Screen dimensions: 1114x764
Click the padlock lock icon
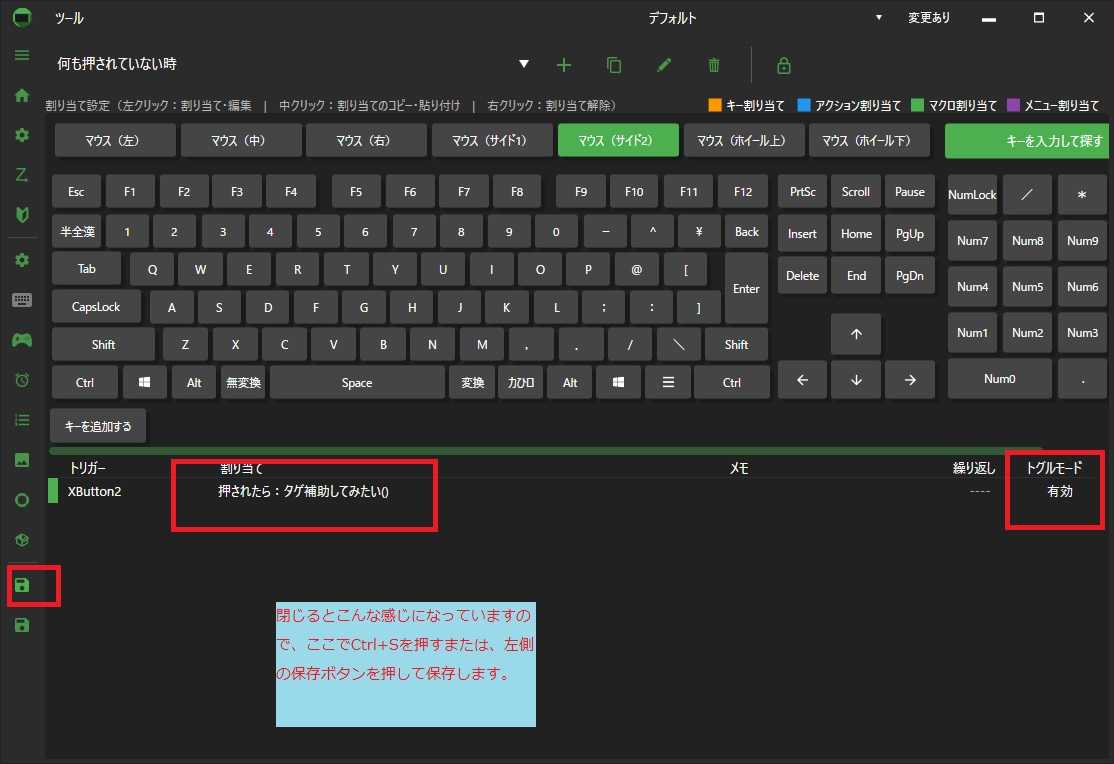[784, 66]
